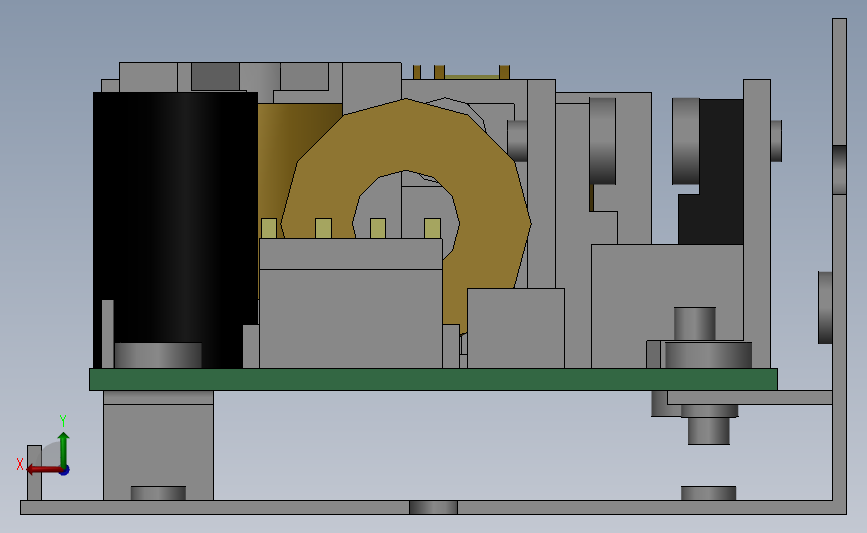This screenshot has width=867, height=533.
Task: Select the wide washer on top of the PCB
Action: (x=708, y=355)
